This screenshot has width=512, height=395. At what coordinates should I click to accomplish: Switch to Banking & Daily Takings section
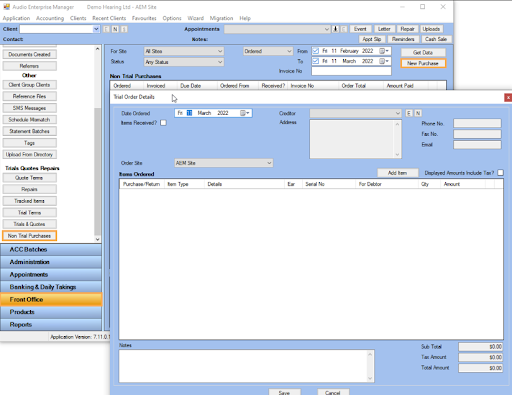pyautogui.click(x=51, y=287)
